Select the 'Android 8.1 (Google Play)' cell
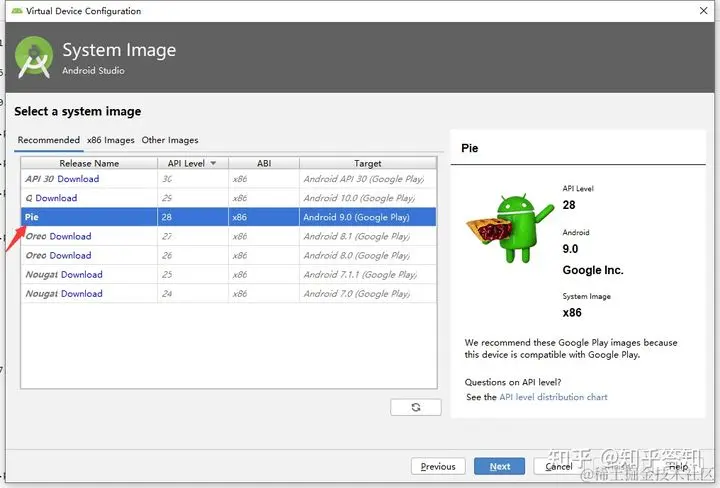 tap(368, 236)
